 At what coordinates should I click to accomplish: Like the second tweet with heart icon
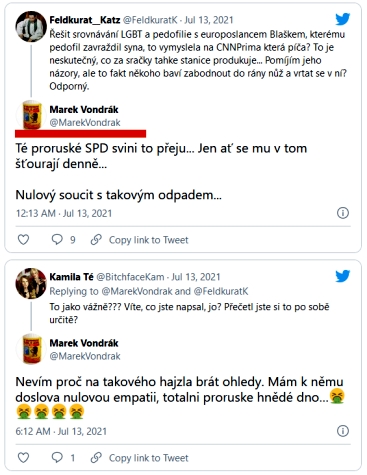tap(23, 457)
